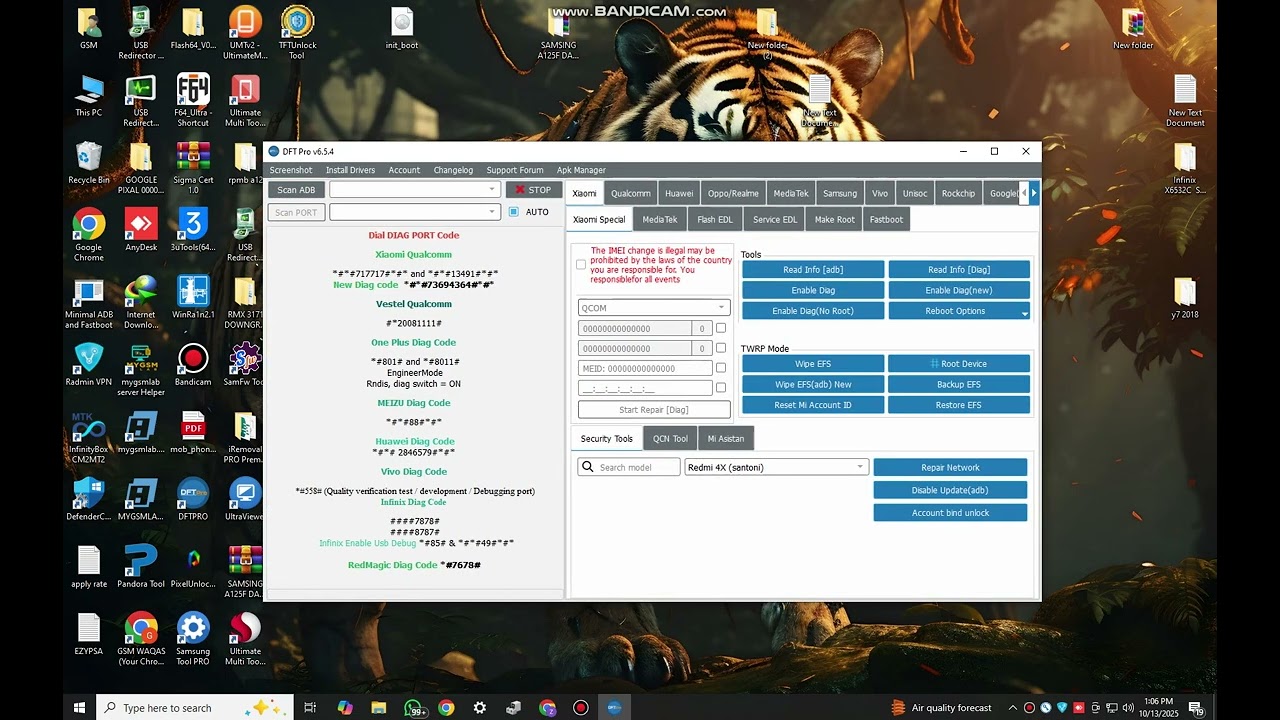Select the UltraViewer desktop icon
The image size is (1280, 720).
(x=245, y=494)
